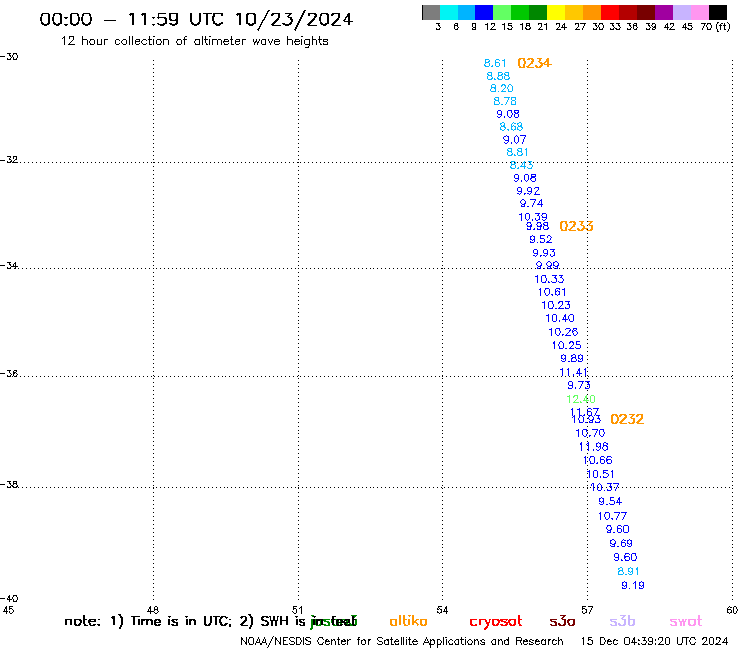Select the orange time label 0233
Image resolution: width=740 pixels, height=650 pixels.
click(576, 227)
